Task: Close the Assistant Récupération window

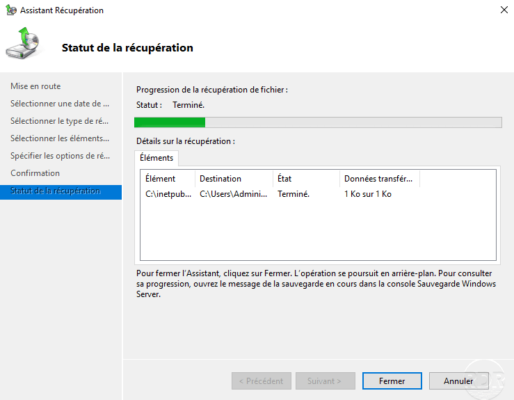Action: click(504, 10)
